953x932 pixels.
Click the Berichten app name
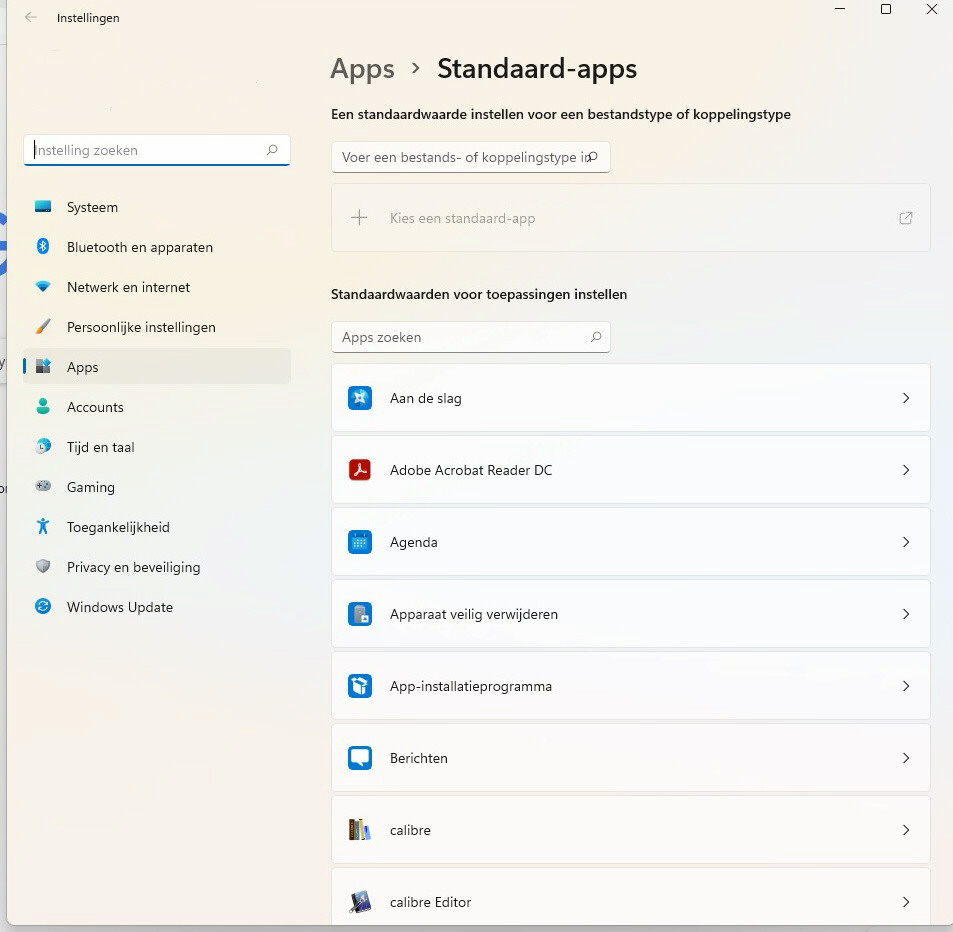(x=419, y=758)
